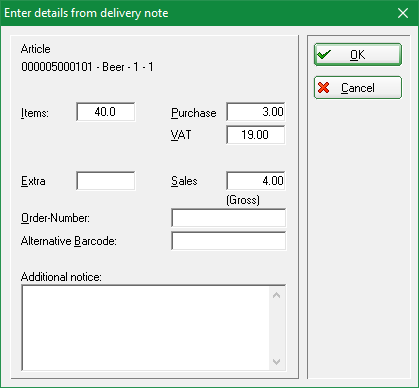Click the article description Beer text

click(x=113, y=67)
